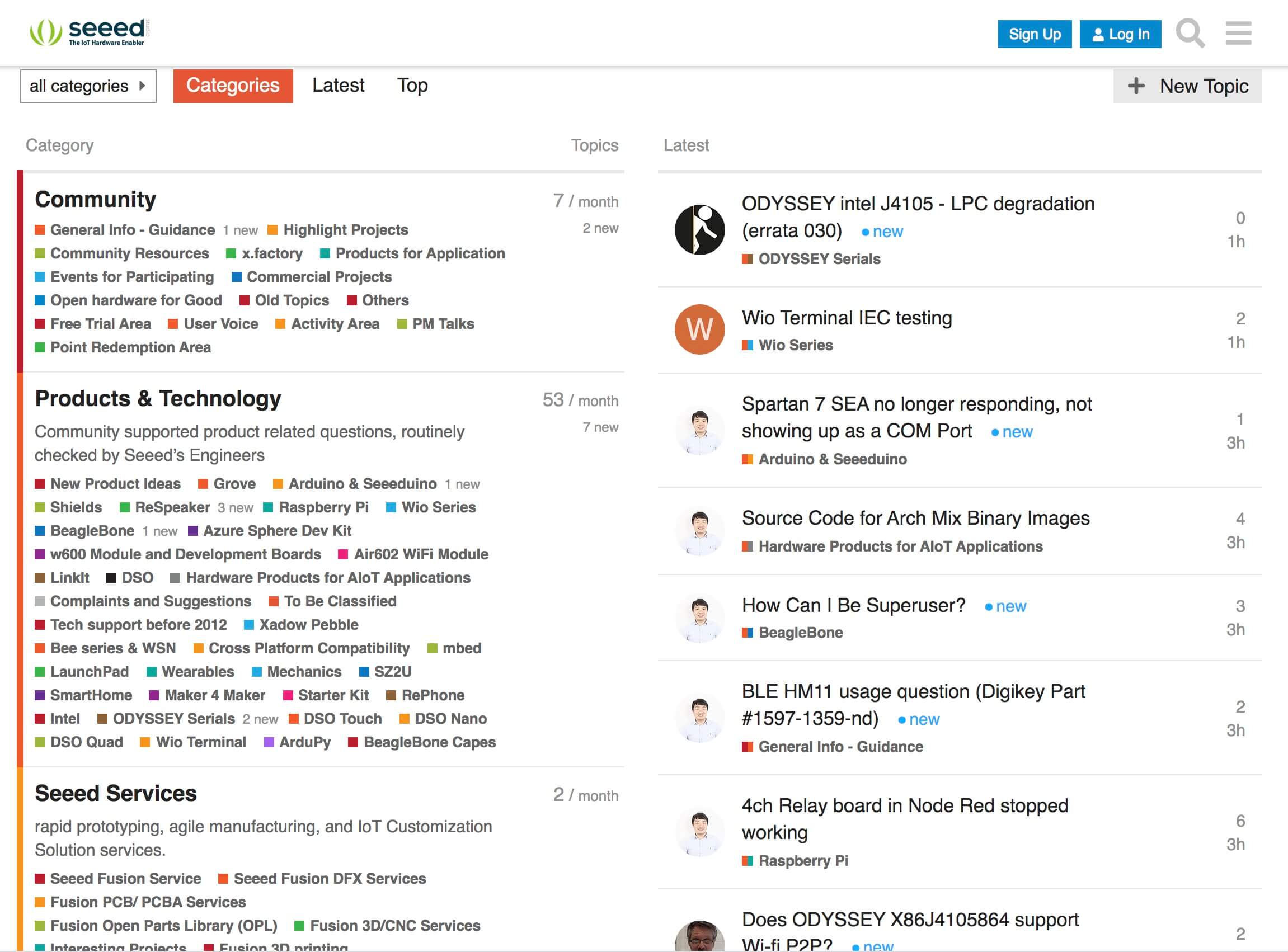Click avatar beside How Can I Be Superuser topic
This screenshot has width=1288, height=952.
(699, 617)
